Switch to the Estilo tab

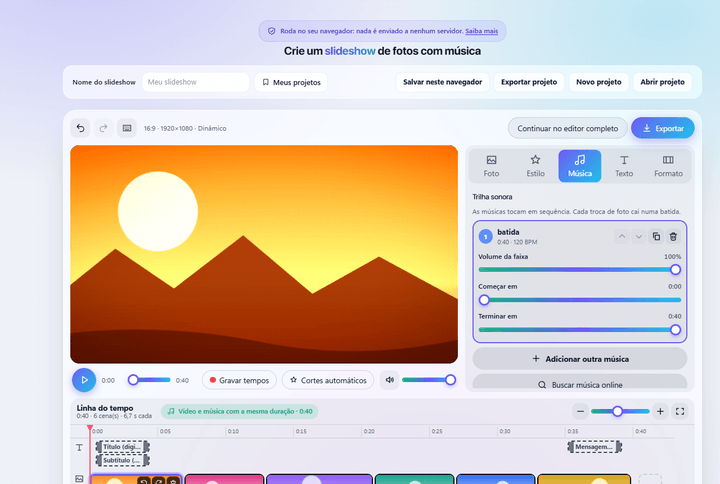click(535, 166)
